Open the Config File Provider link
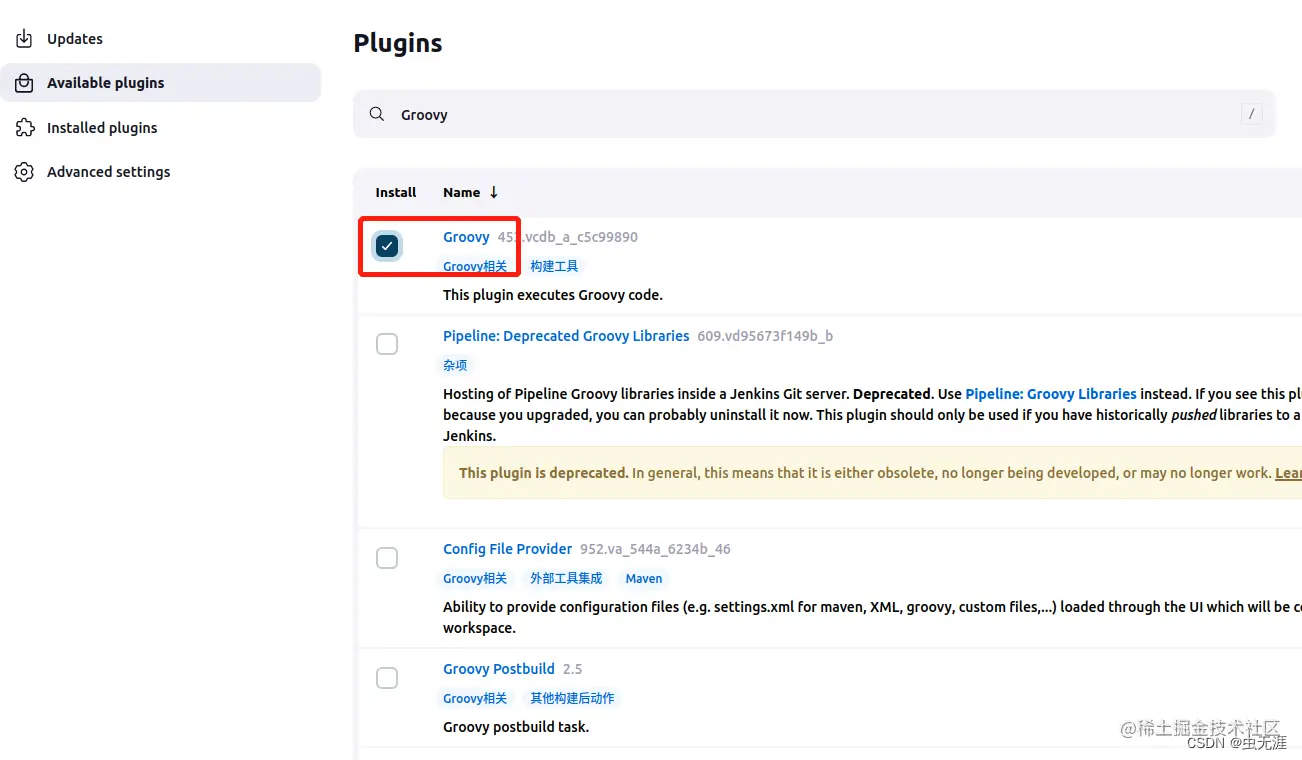The width and height of the screenshot is (1302, 760). click(x=508, y=549)
